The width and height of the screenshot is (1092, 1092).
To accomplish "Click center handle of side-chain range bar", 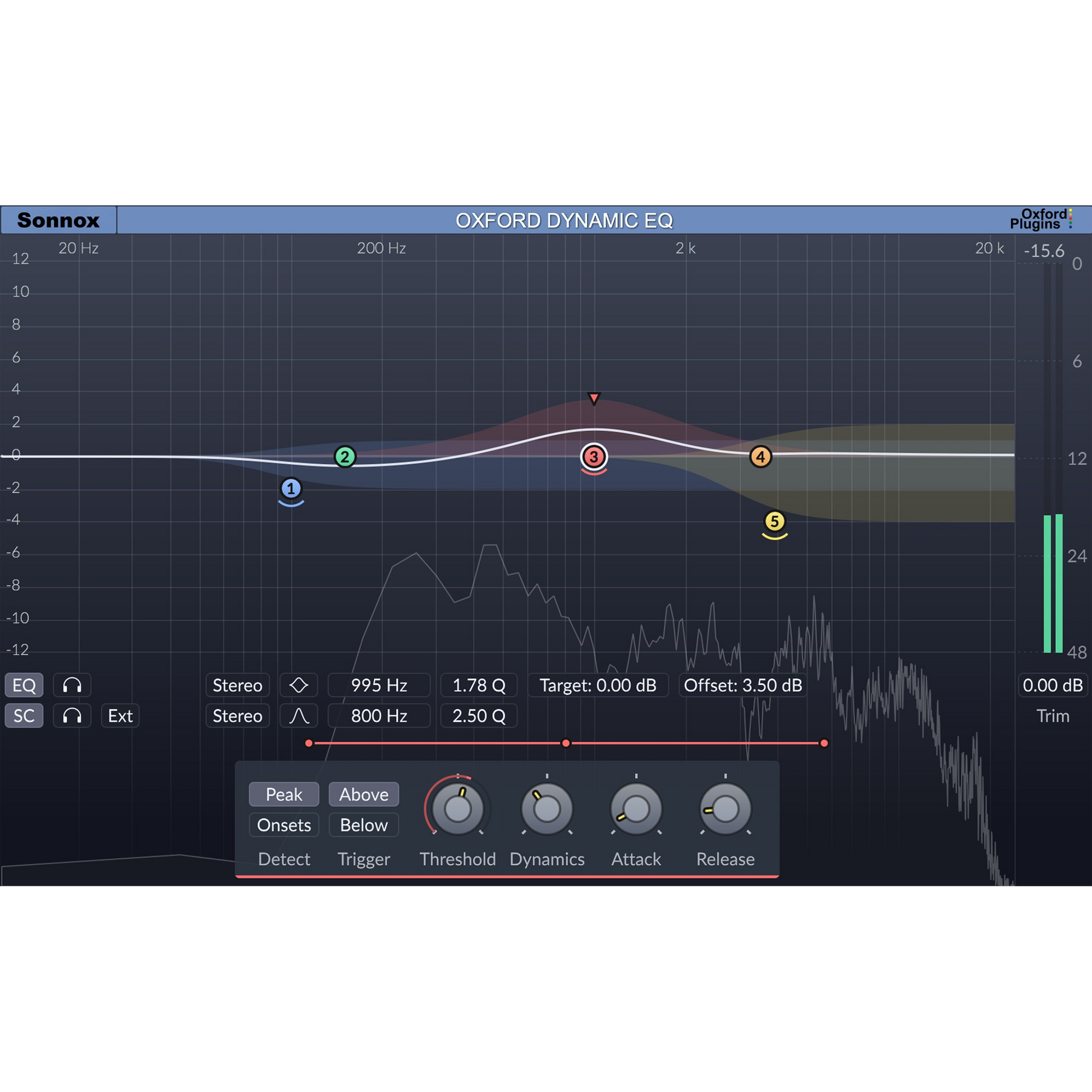I will tap(566, 744).
